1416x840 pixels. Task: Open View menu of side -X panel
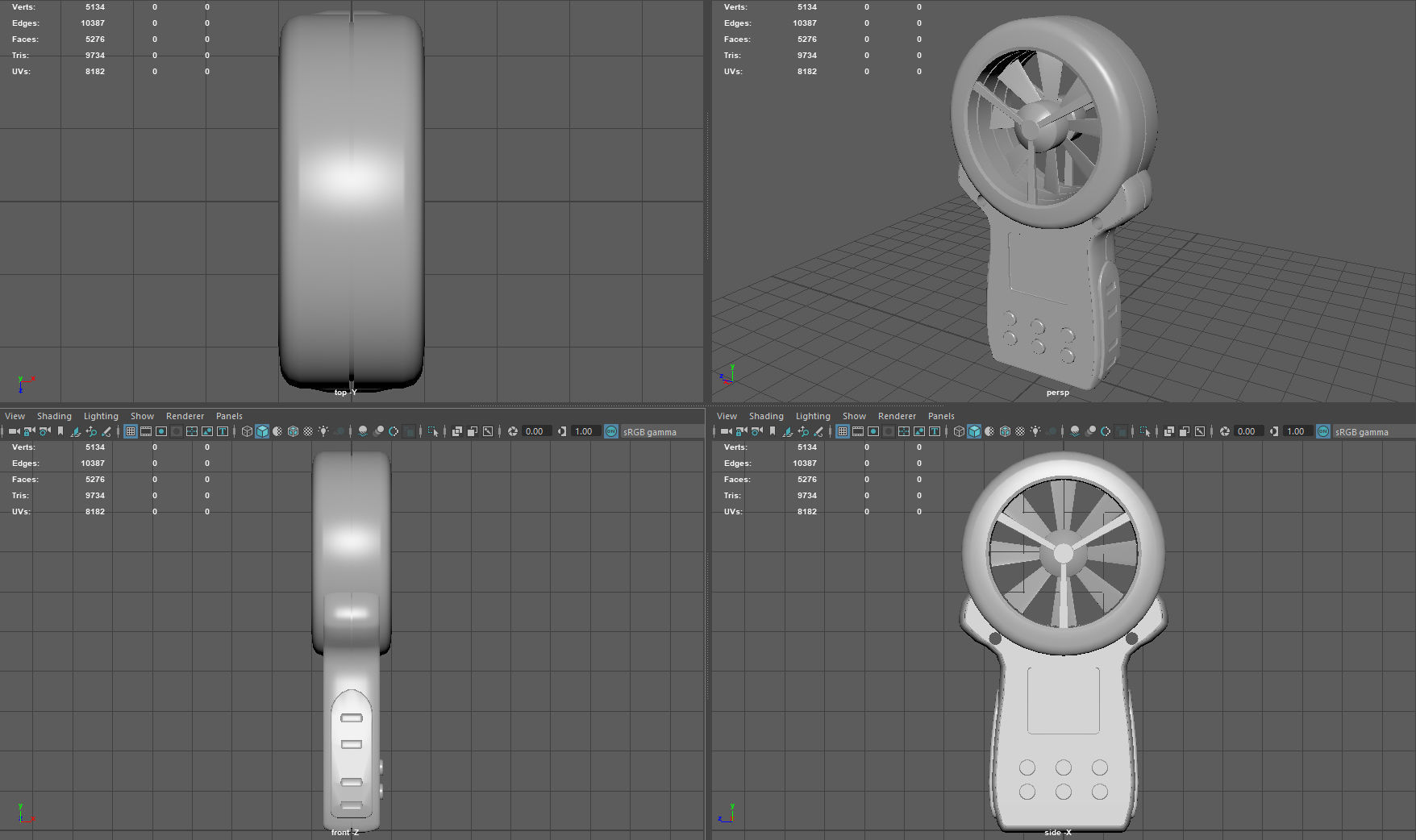(x=727, y=416)
